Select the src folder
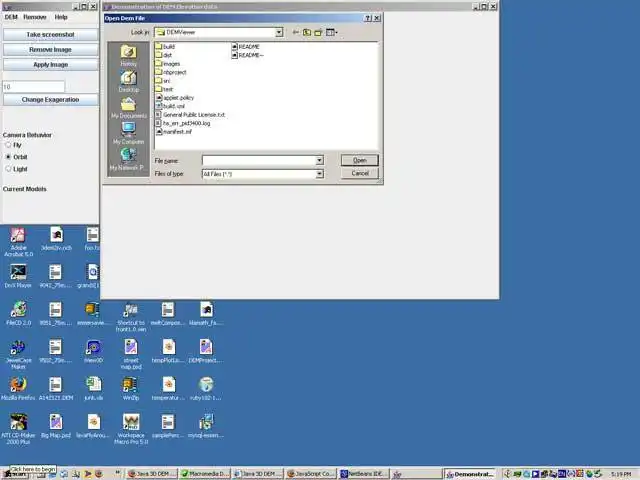Screen dimensions: 640x480 (x=163, y=81)
